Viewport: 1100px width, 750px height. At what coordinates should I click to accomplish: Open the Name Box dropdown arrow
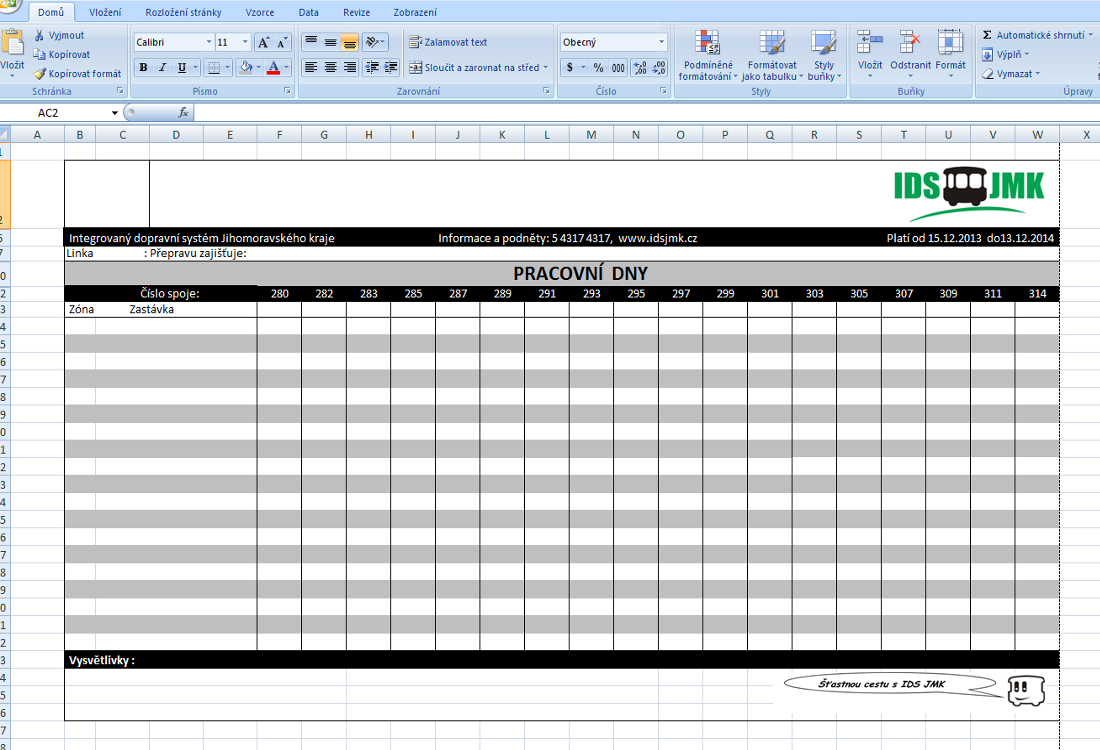click(x=115, y=113)
